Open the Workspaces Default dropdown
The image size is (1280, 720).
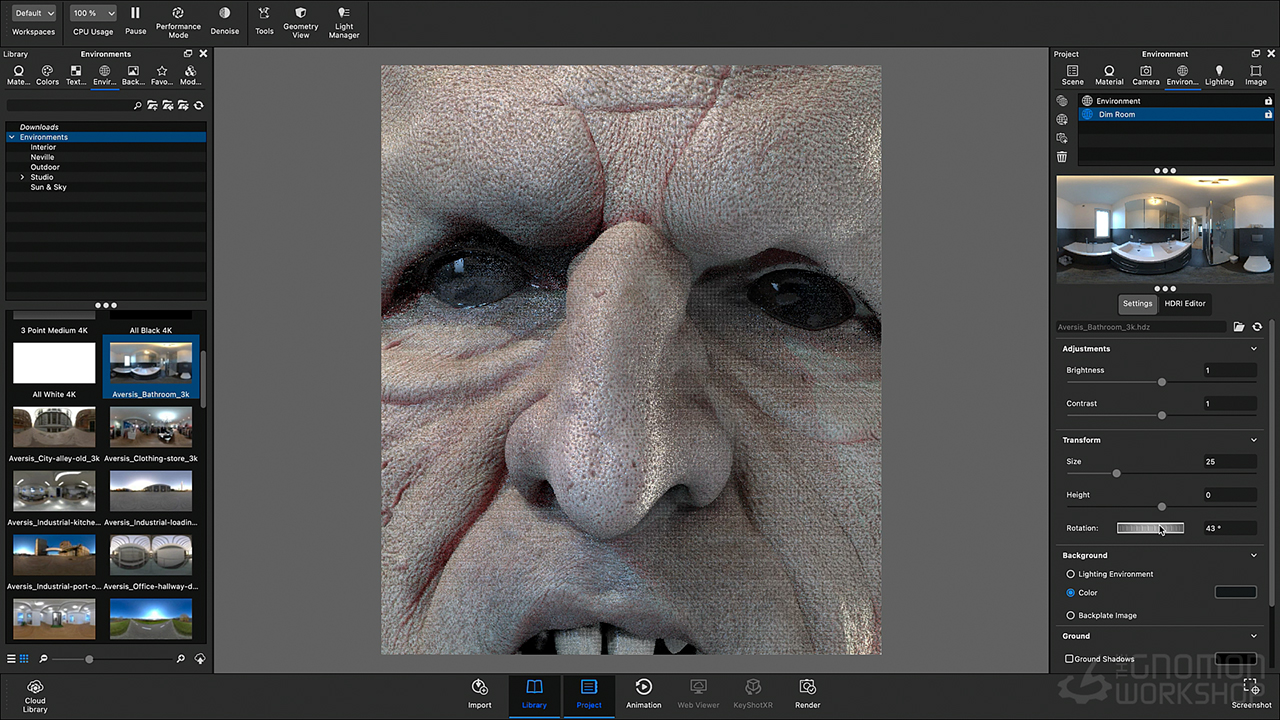coord(34,14)
